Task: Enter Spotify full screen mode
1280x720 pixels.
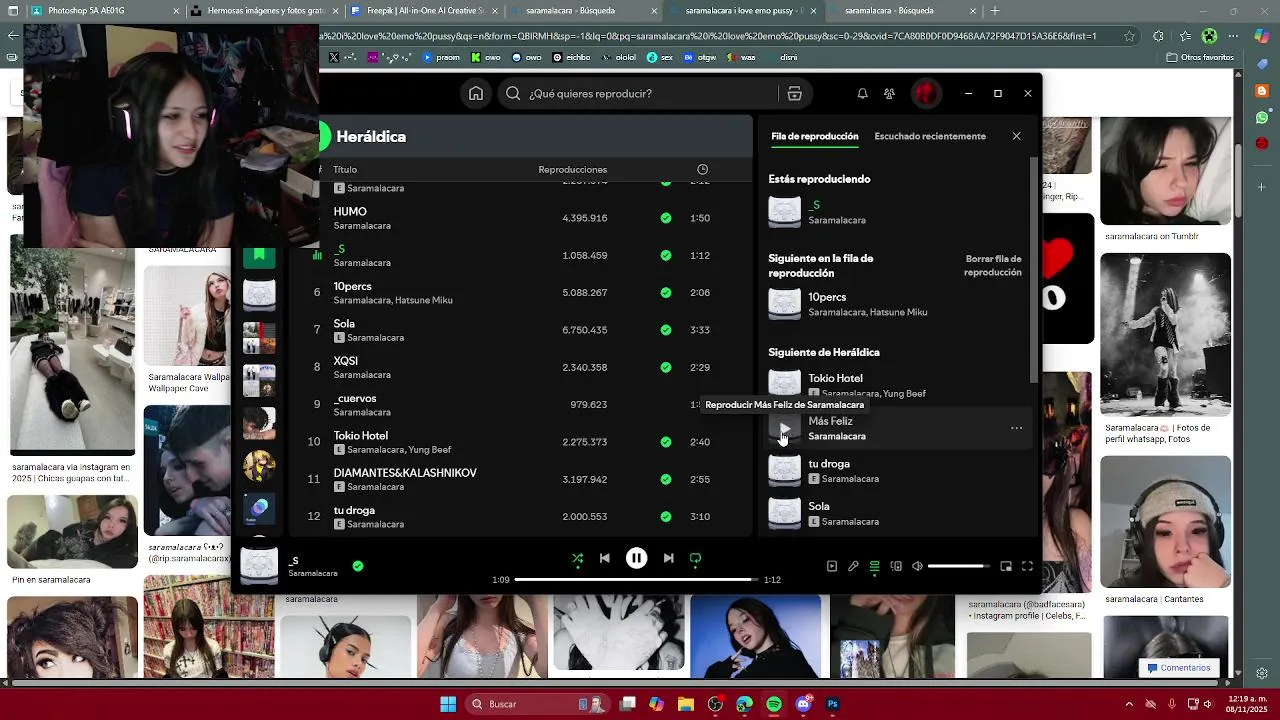Action: 1027,566
